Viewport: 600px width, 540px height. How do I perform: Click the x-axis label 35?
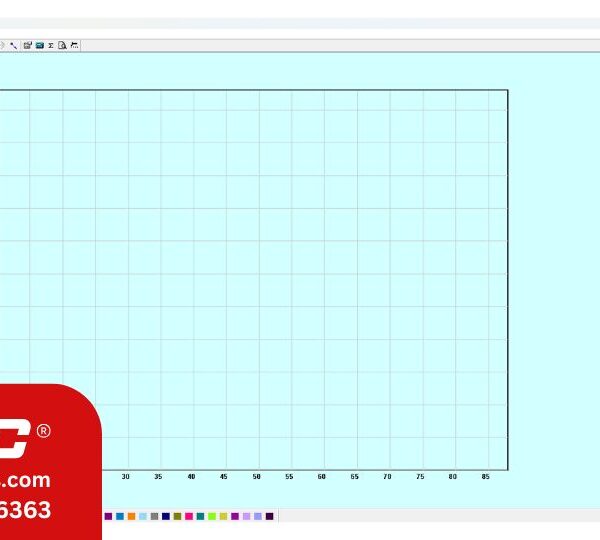point(158,476)
